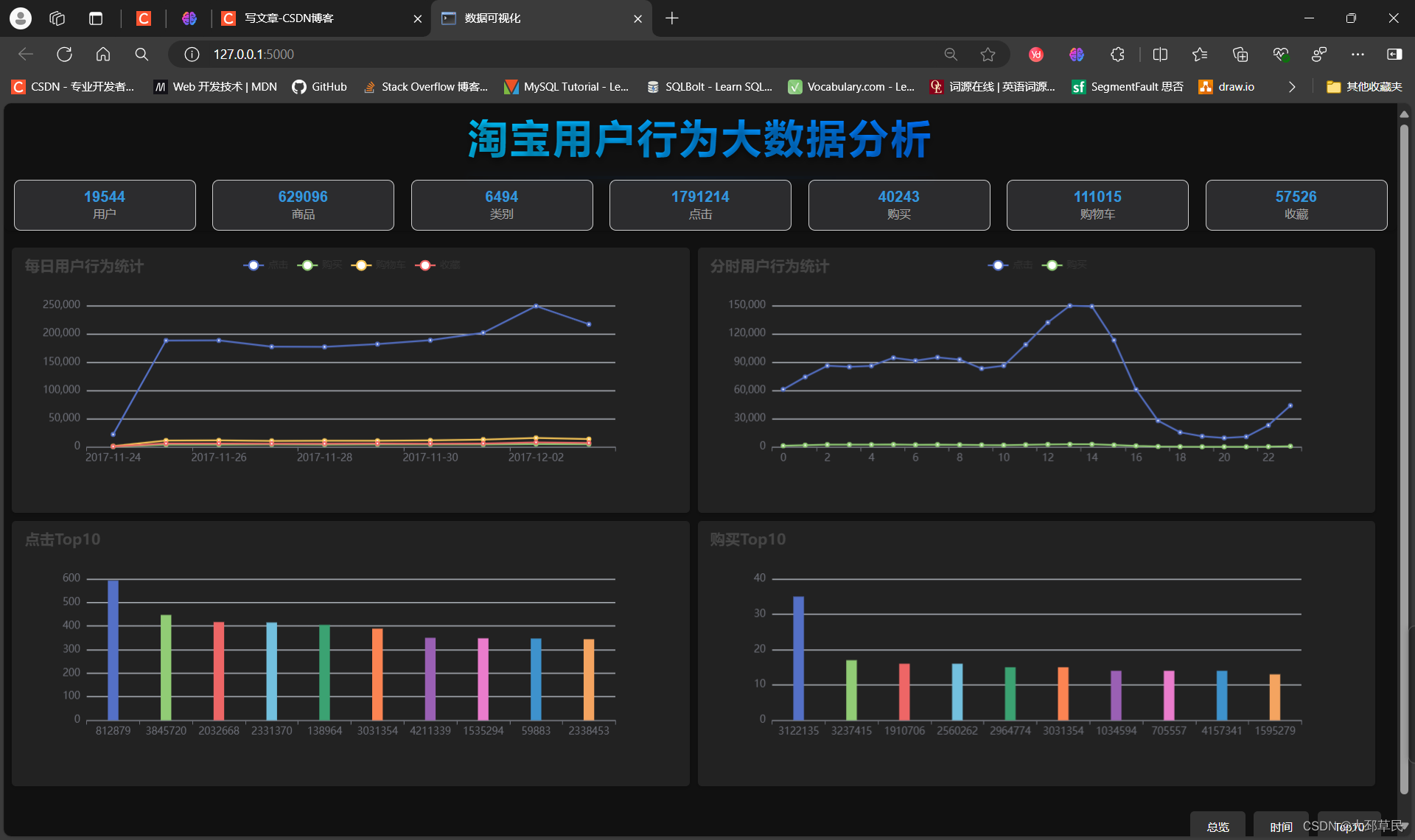Viewport: 1415px width, 840px height.
Task: Open GitHub bookmark link
Action: click(320, 87)
